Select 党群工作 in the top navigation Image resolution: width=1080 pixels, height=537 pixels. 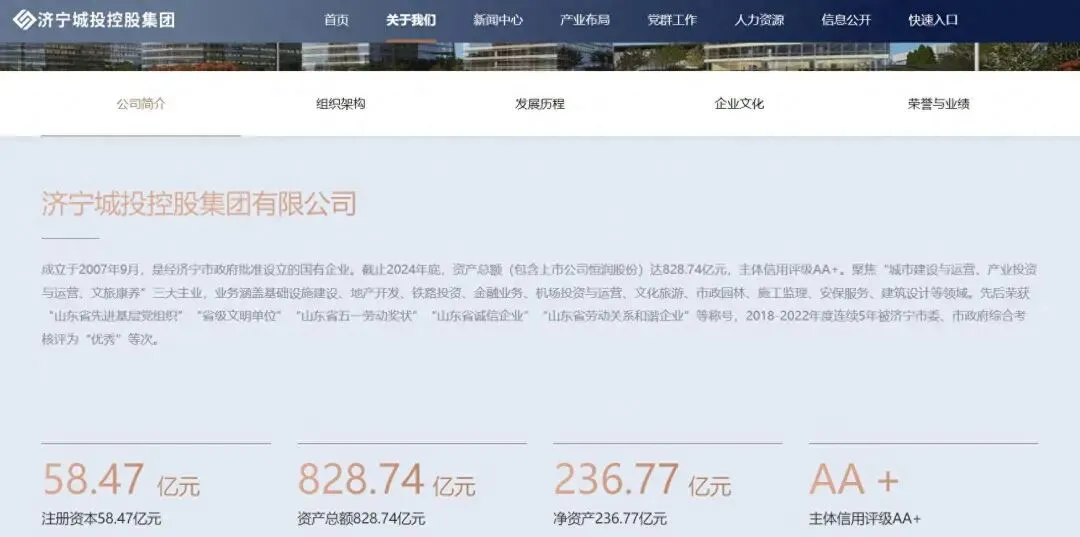672,20
